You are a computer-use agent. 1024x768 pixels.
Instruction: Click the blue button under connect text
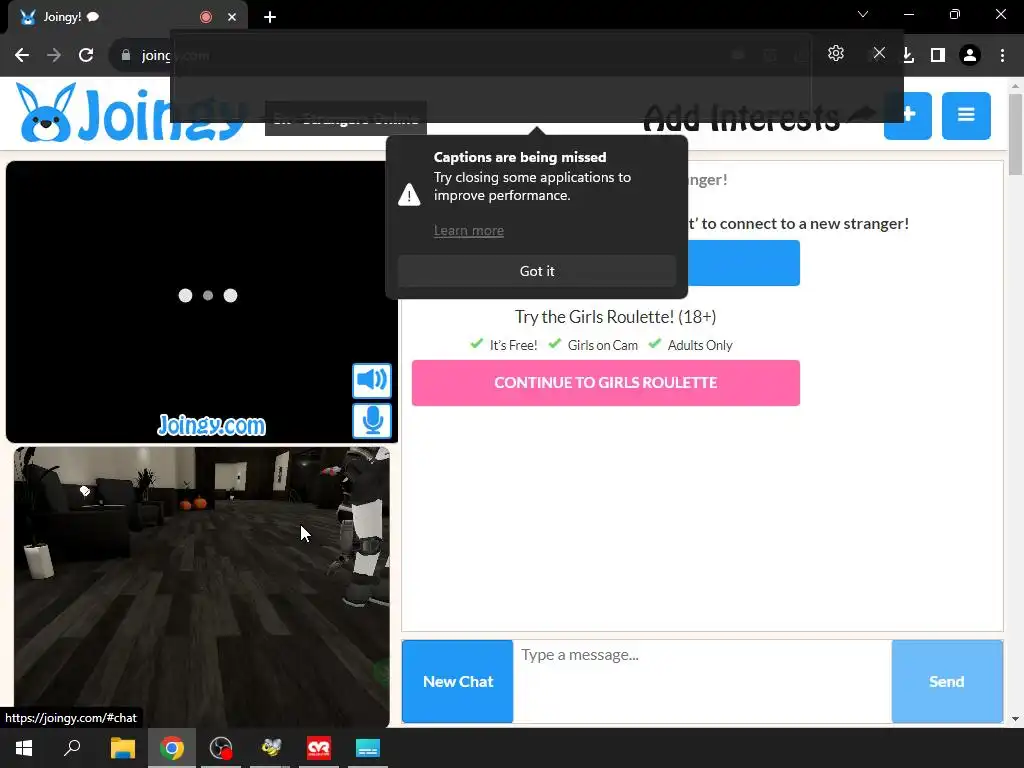click(x=743, y=263)
